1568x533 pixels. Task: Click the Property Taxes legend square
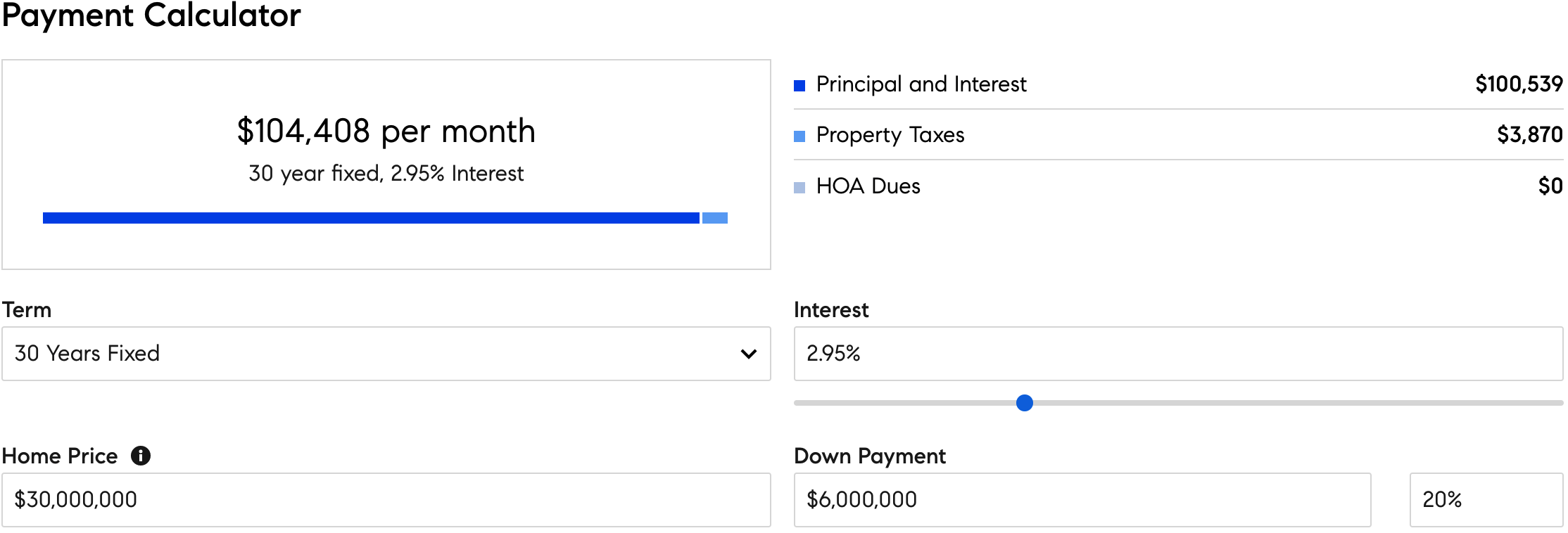click(x=799, y=136)
